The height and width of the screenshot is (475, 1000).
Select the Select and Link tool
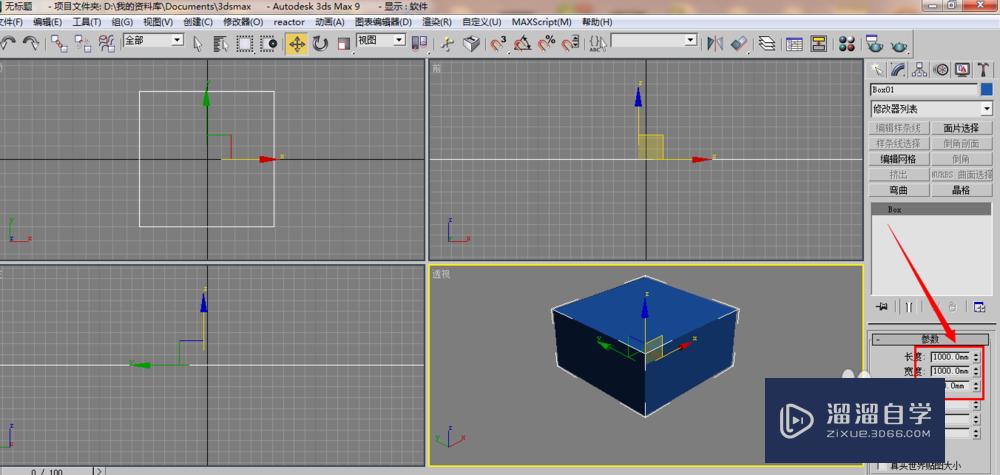tap(59, 43)
